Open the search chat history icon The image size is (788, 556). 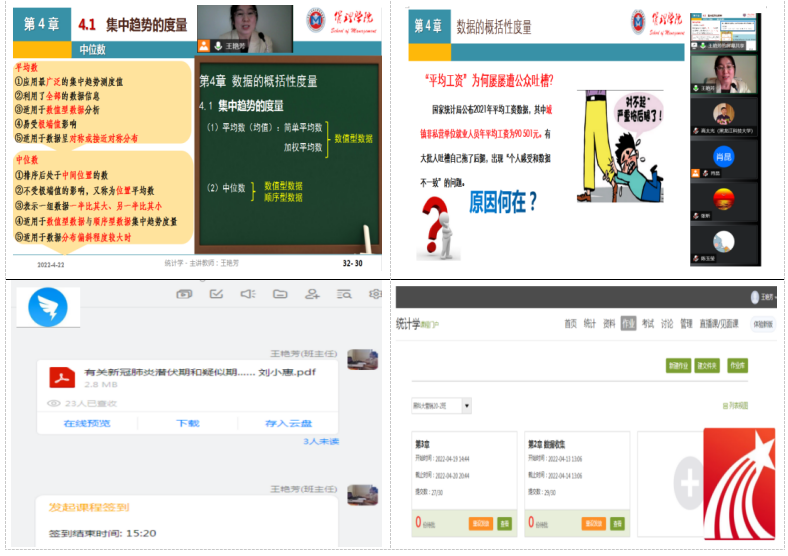click(x=344, y=294)
